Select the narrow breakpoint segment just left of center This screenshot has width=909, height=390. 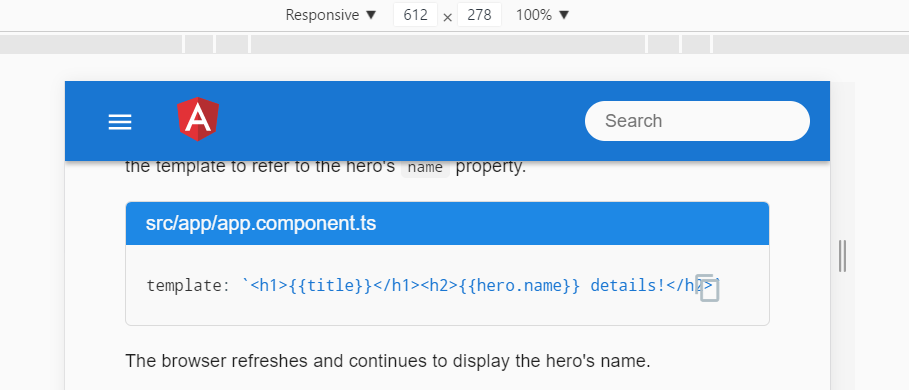(232, 44)
